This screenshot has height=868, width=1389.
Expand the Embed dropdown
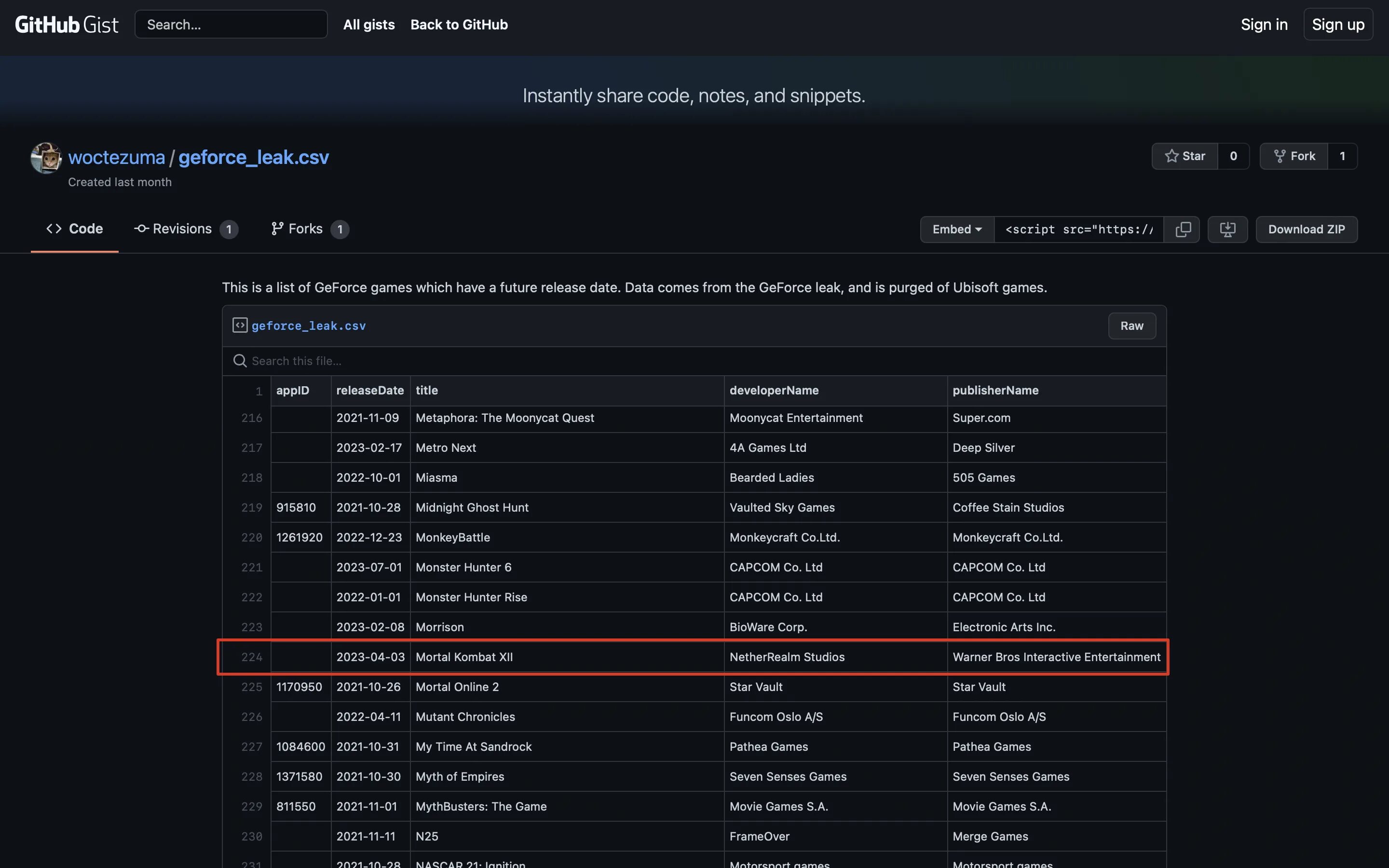[x=957, y=229]
